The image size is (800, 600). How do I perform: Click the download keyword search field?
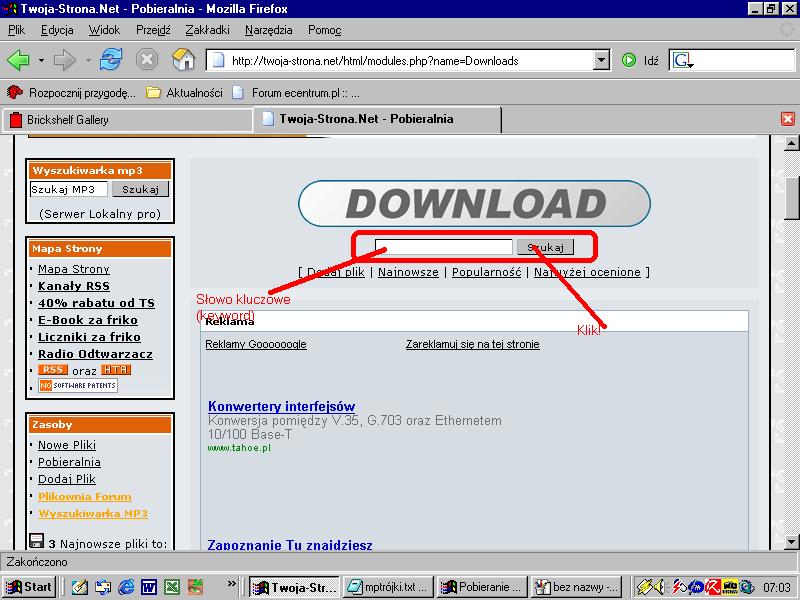click(443, 247)
